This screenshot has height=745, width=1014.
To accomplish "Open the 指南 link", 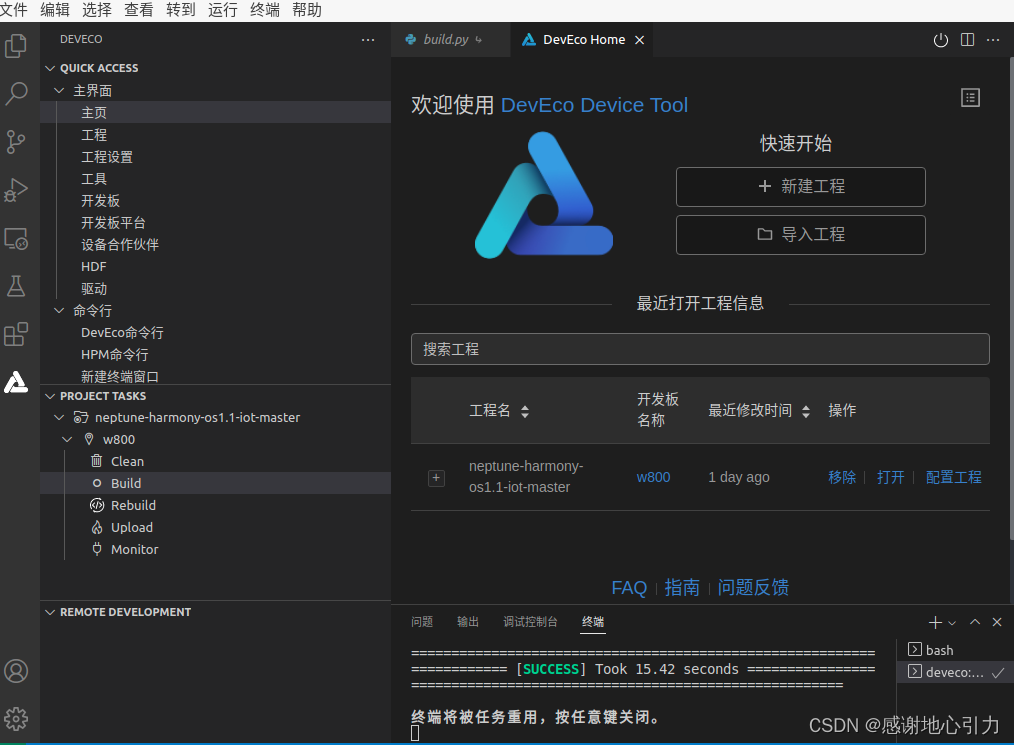I will [x=682, y=587].
